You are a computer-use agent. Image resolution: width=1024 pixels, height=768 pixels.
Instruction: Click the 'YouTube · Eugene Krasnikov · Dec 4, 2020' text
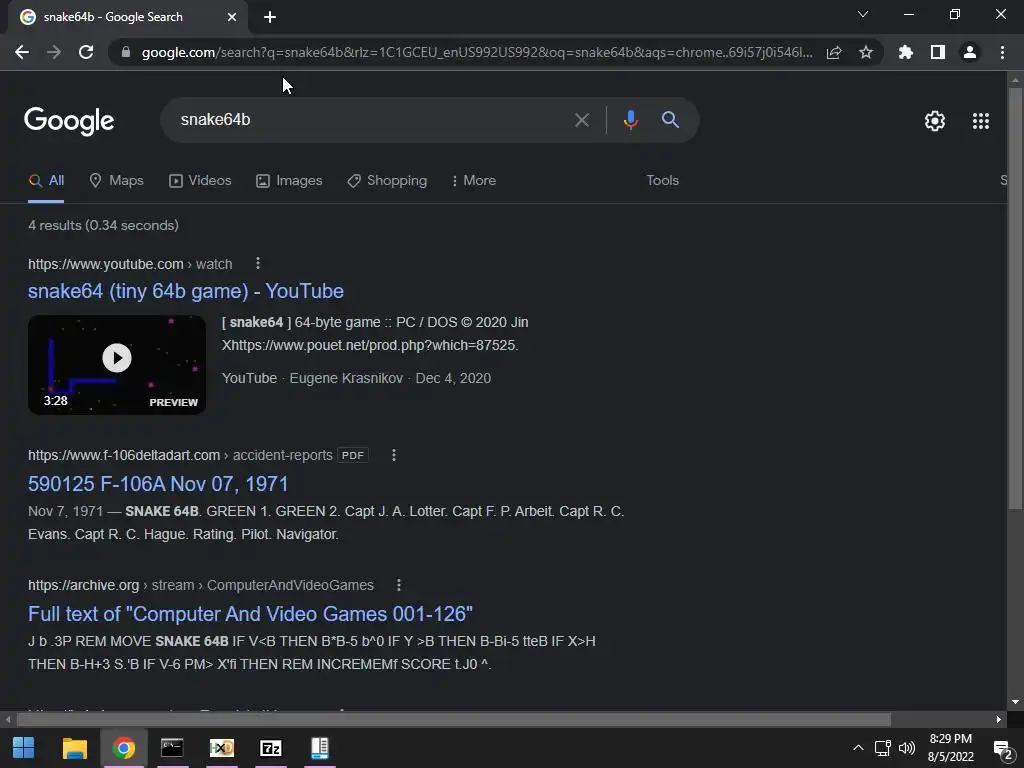click(x=356, y=378)
